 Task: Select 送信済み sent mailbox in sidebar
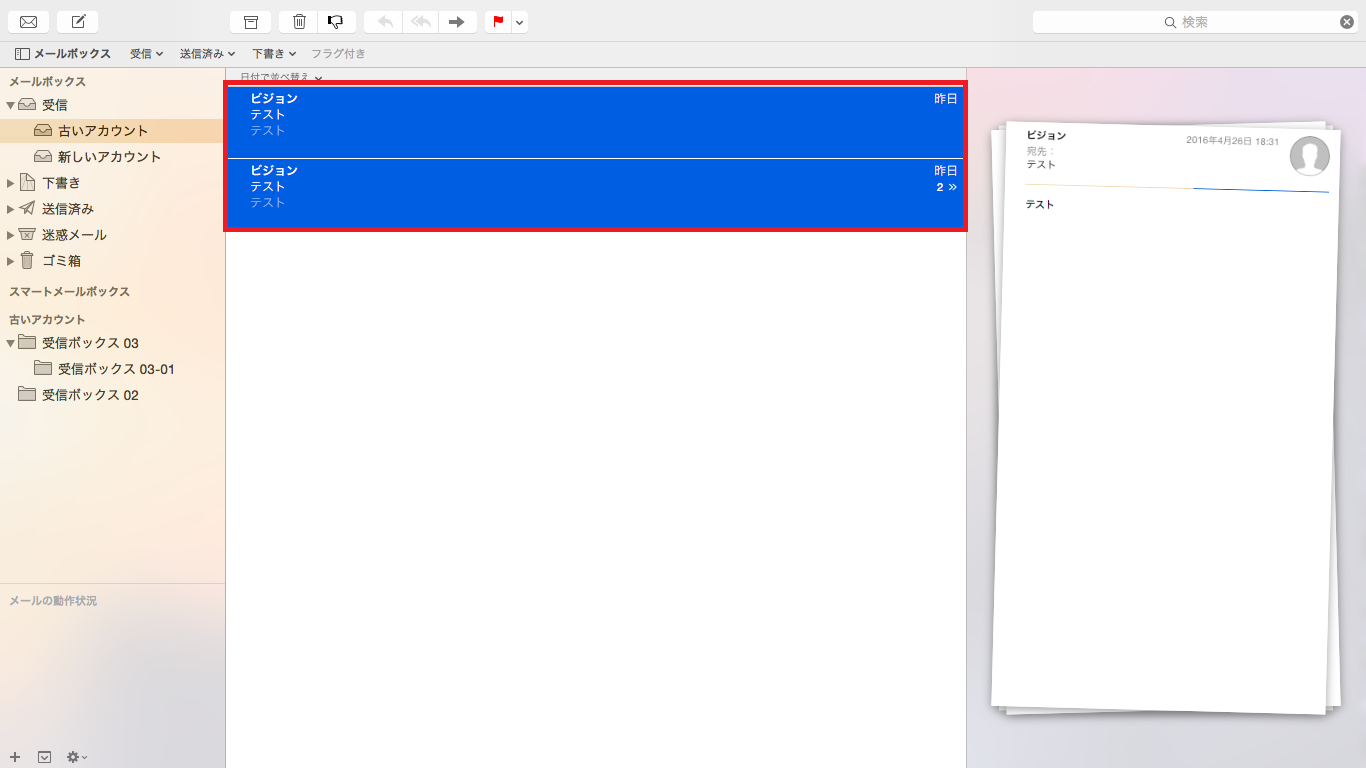[x=68, y=209]
